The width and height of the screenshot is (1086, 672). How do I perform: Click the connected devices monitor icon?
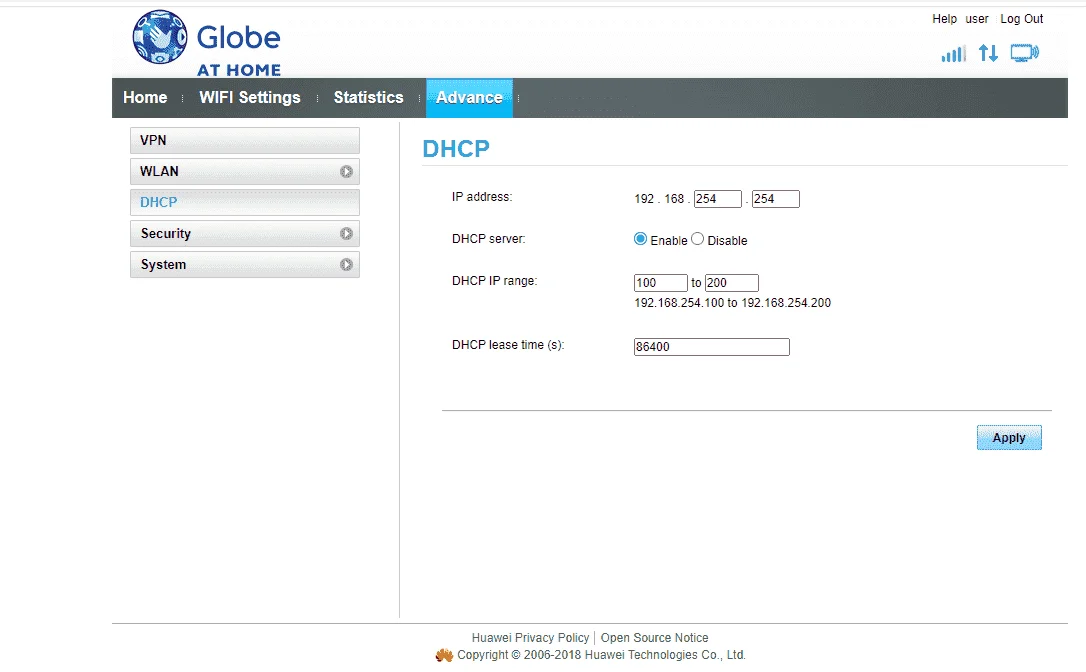1024,53
